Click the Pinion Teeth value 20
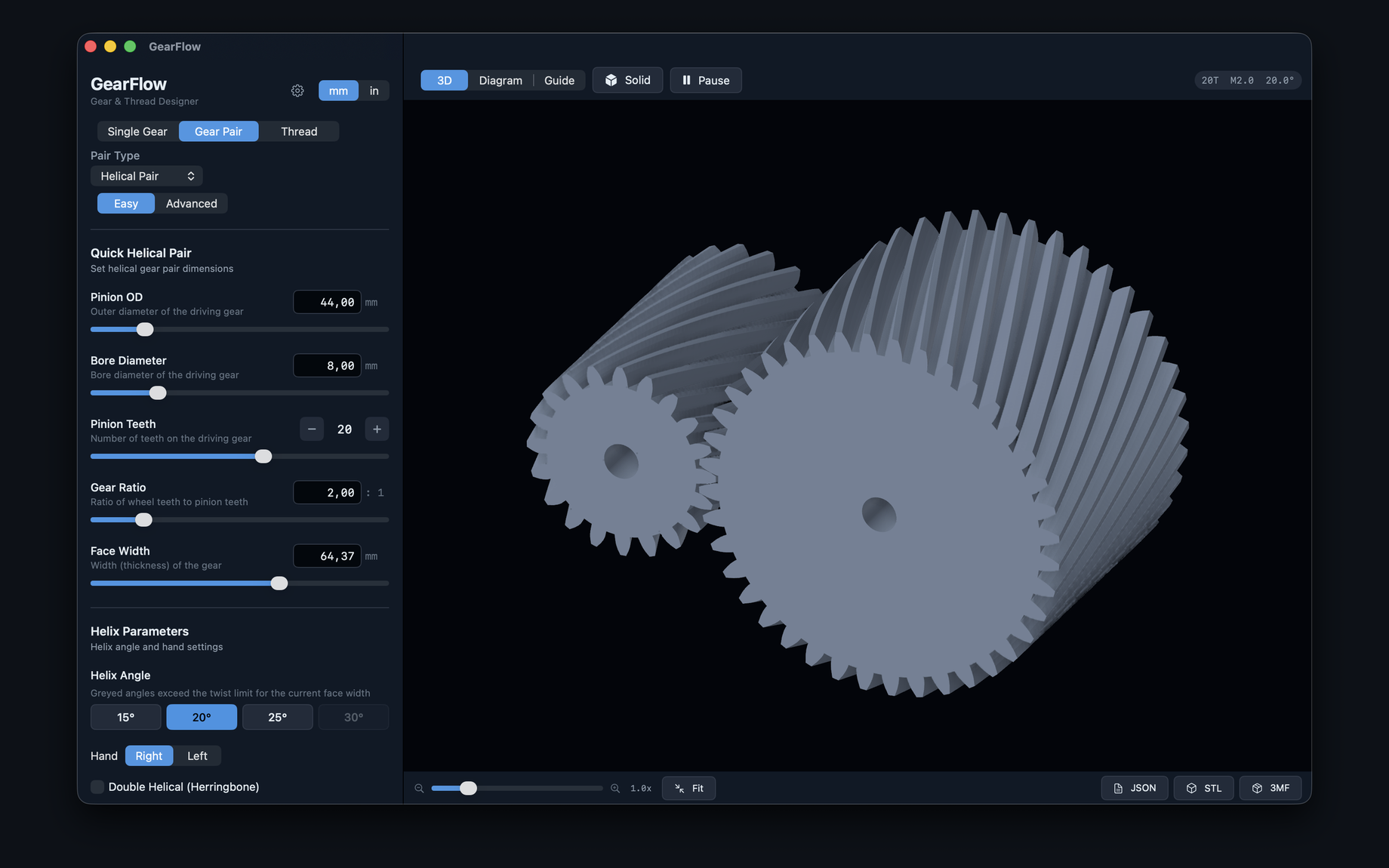This screenshot has height=868, width=1389. click(x=344, y=429)
